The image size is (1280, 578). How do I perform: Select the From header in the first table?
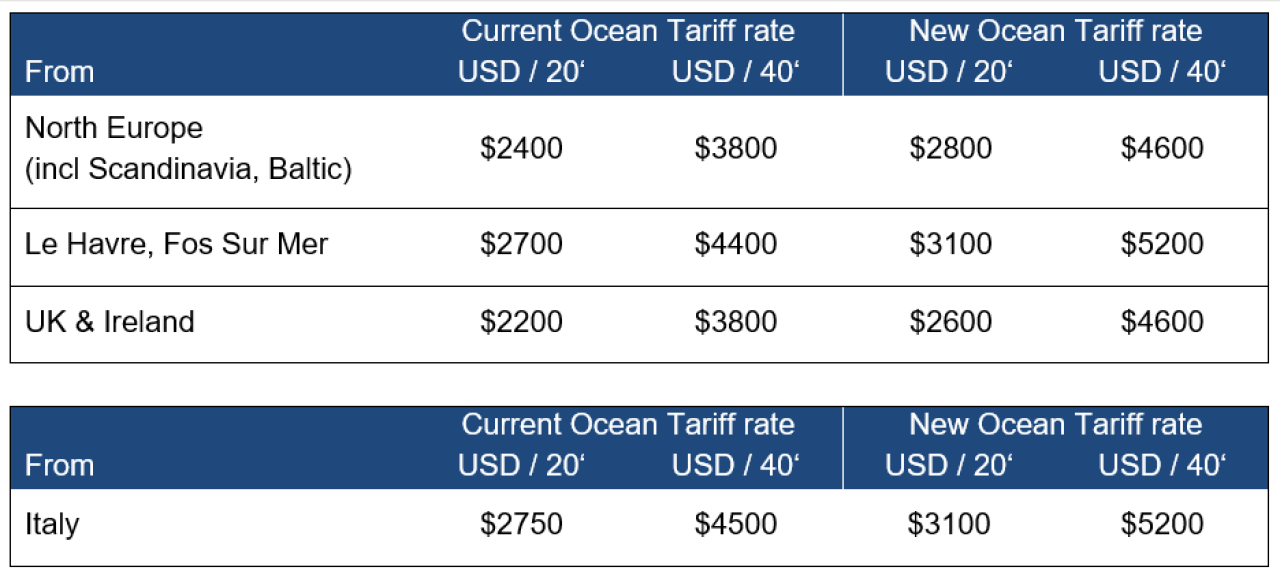coord(59,72)
